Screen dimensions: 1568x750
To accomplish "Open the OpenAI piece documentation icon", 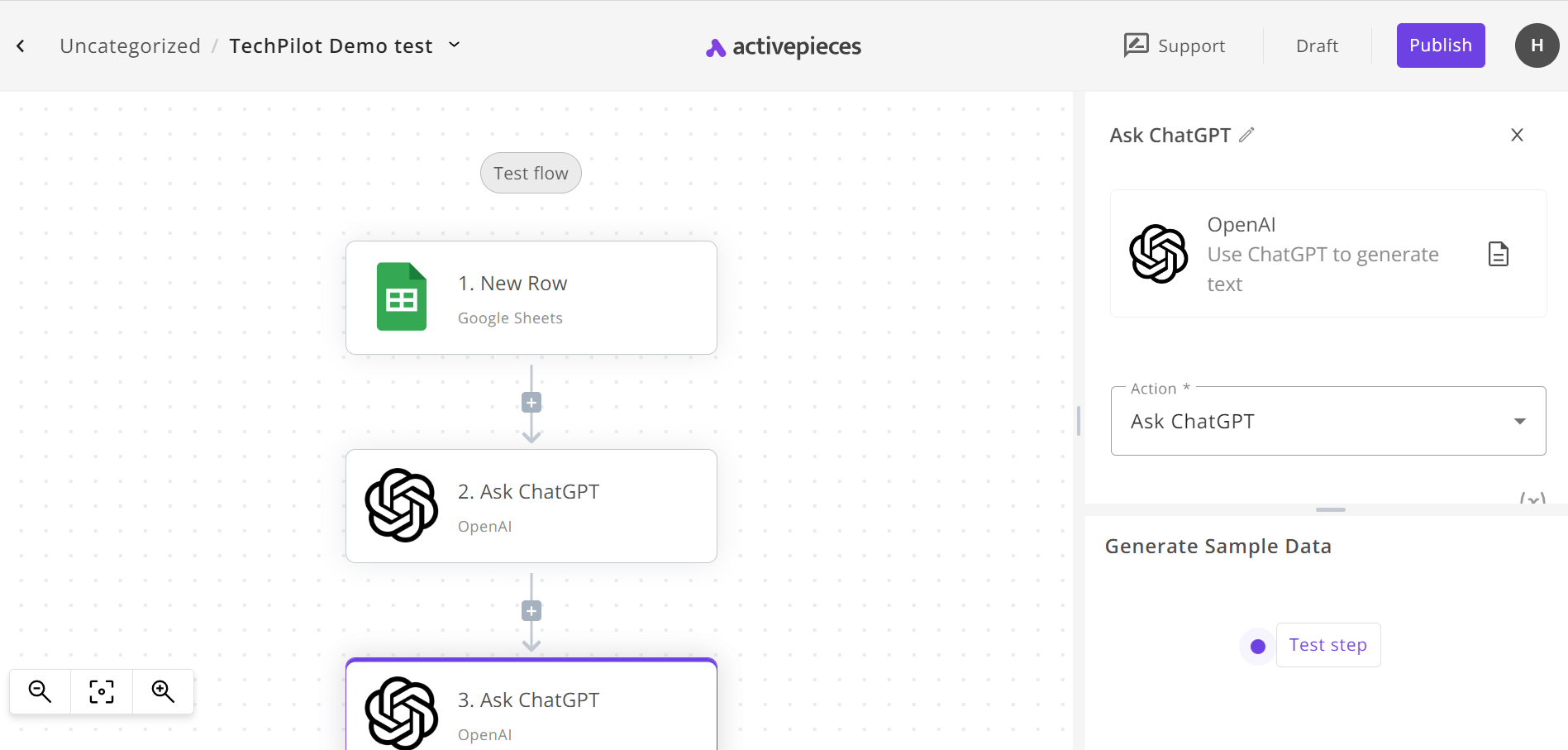I will pos(1498,254).
